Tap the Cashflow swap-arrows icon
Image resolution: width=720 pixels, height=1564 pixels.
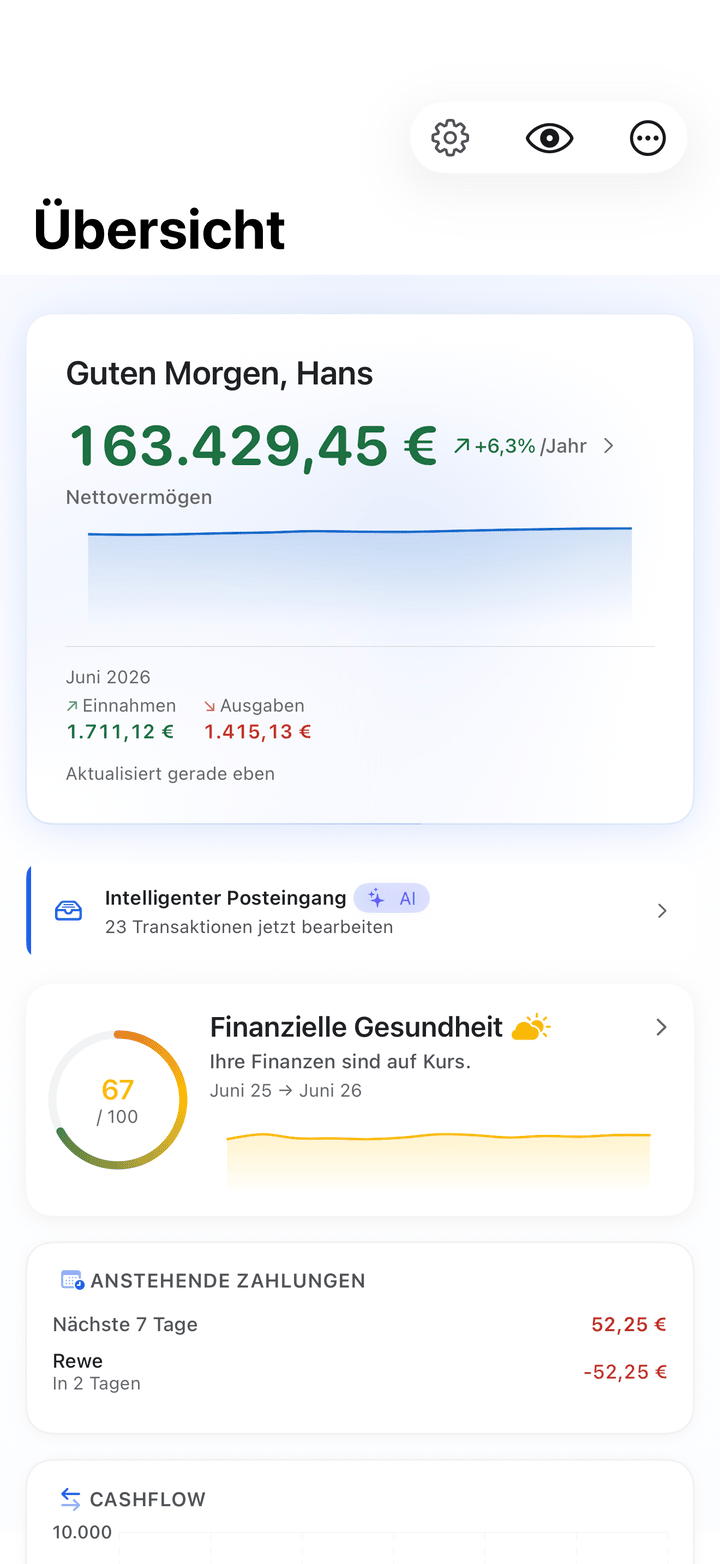pos(70,1499)
